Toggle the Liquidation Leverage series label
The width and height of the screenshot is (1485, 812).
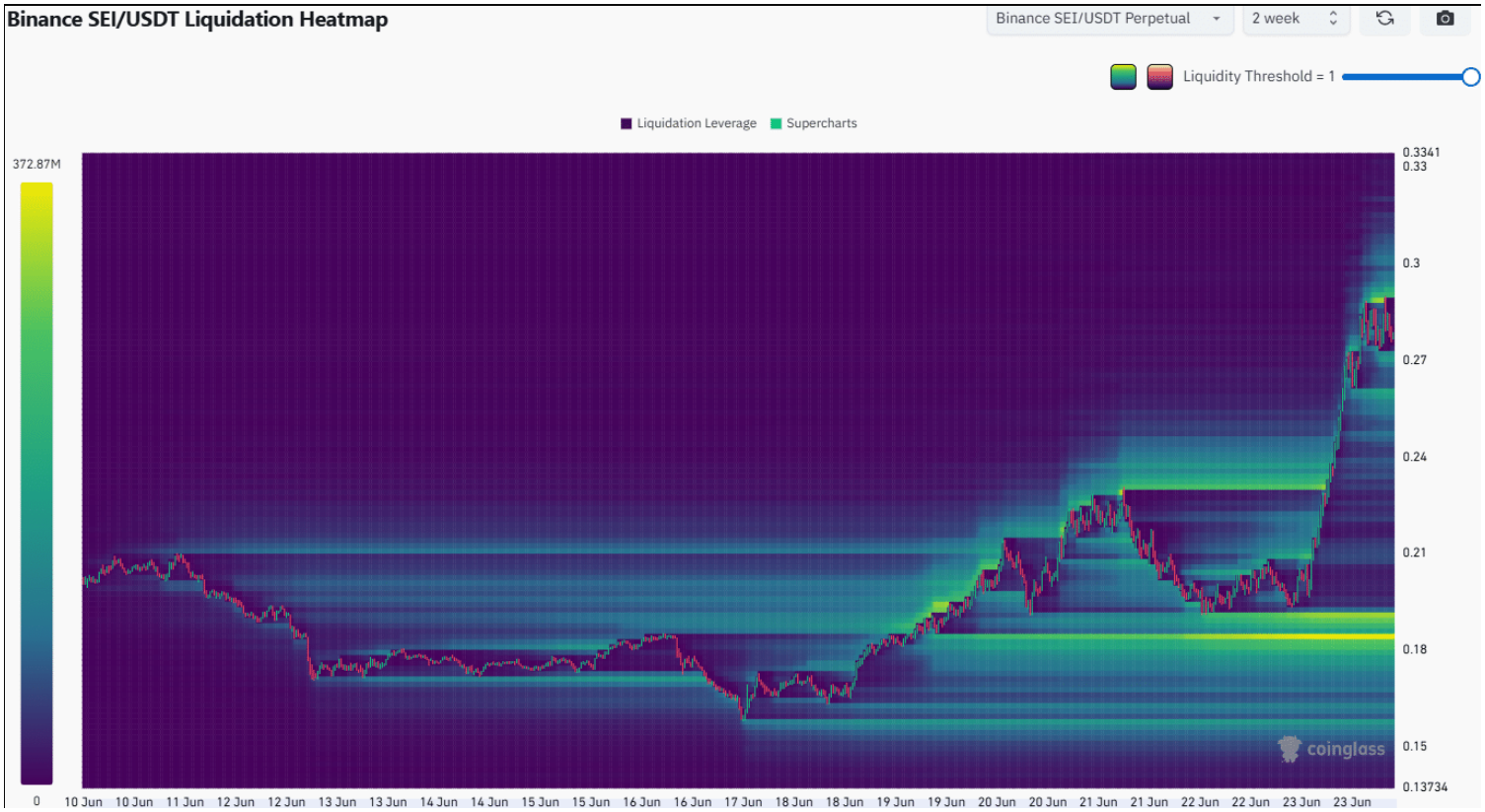(696, 123)
